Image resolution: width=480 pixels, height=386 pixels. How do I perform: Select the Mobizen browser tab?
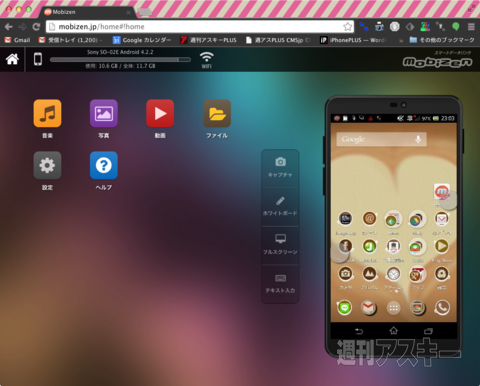87,12
